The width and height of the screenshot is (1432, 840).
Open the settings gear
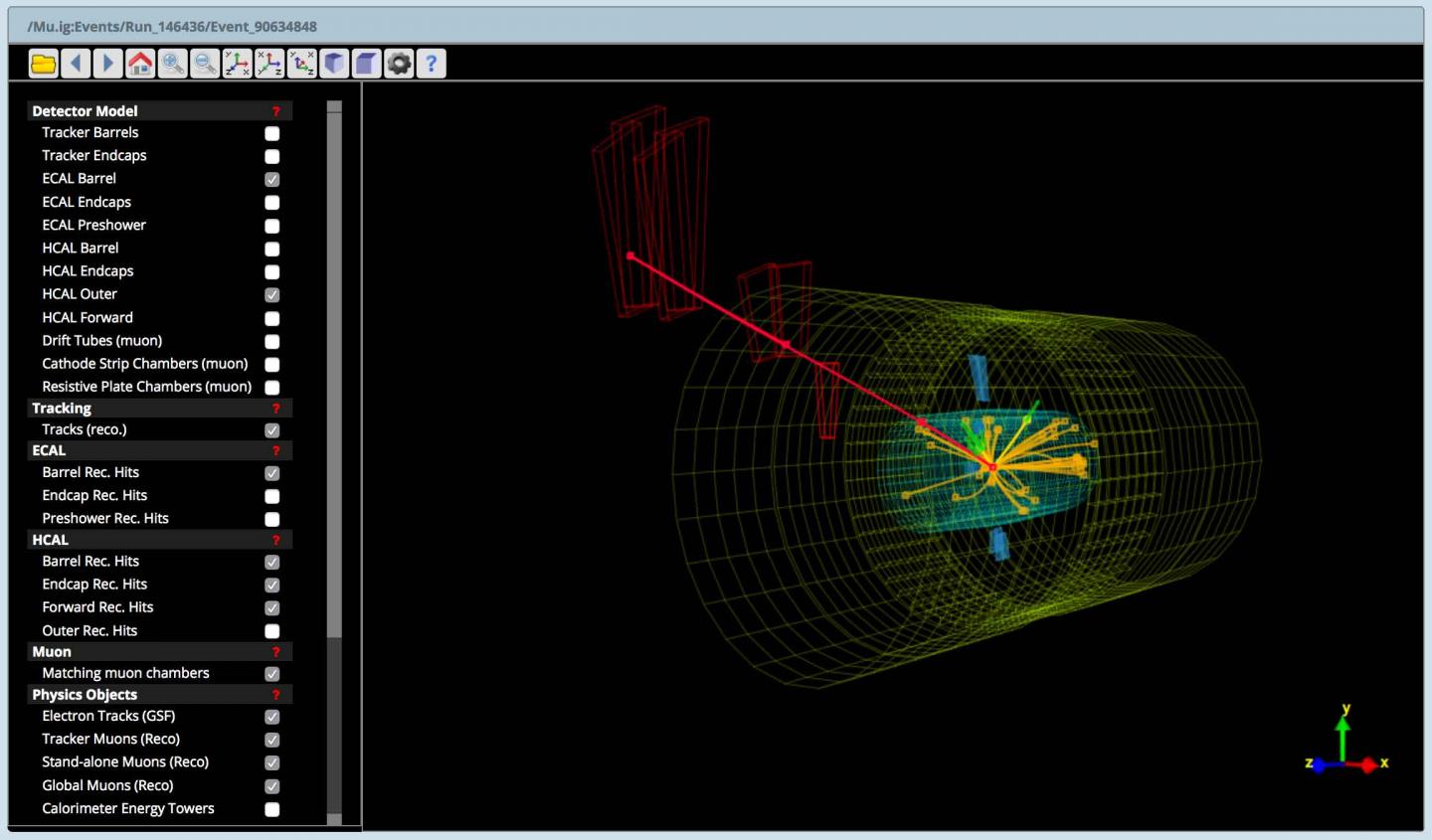pos(398,63)
